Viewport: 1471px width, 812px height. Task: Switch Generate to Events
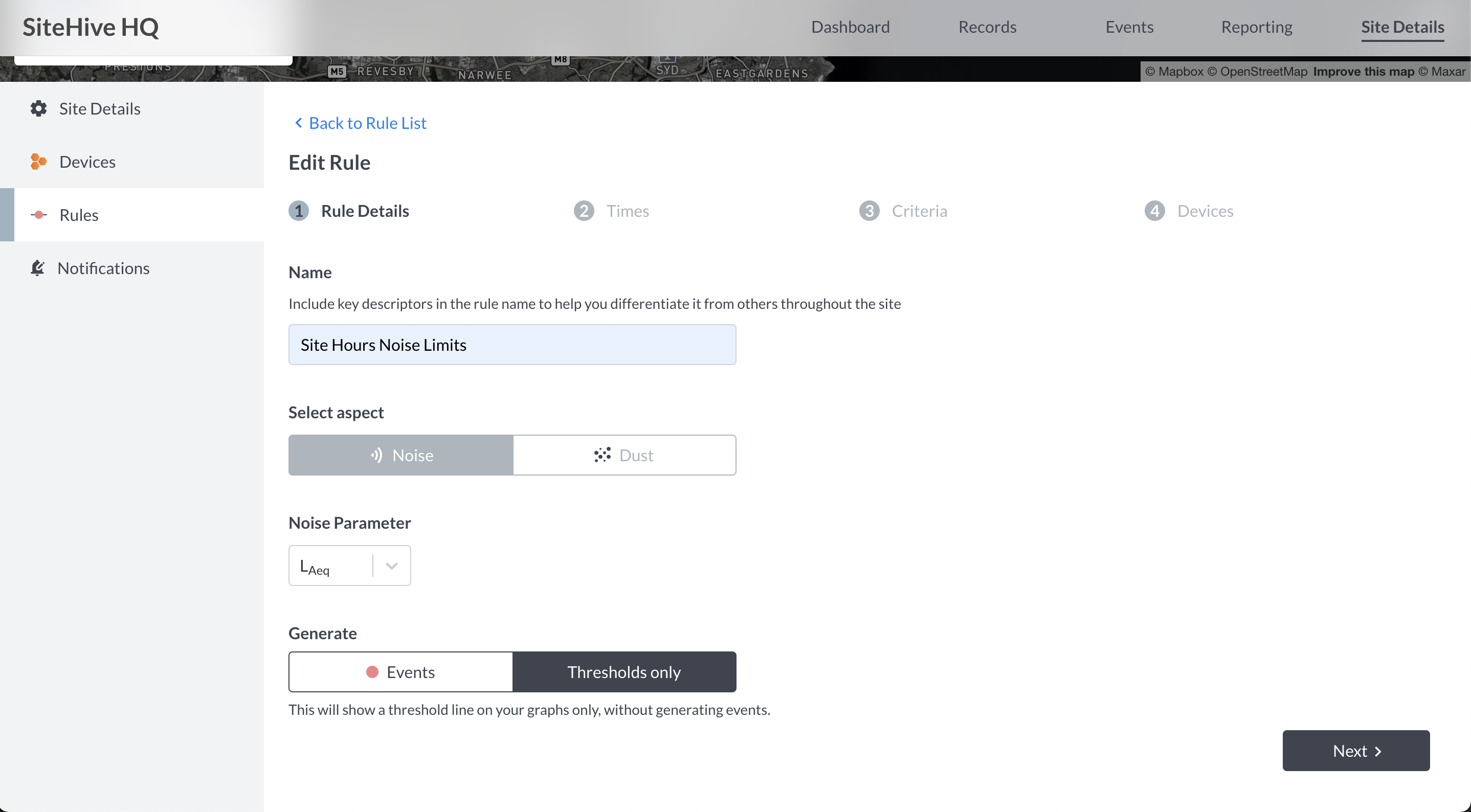tap(400, 672)
